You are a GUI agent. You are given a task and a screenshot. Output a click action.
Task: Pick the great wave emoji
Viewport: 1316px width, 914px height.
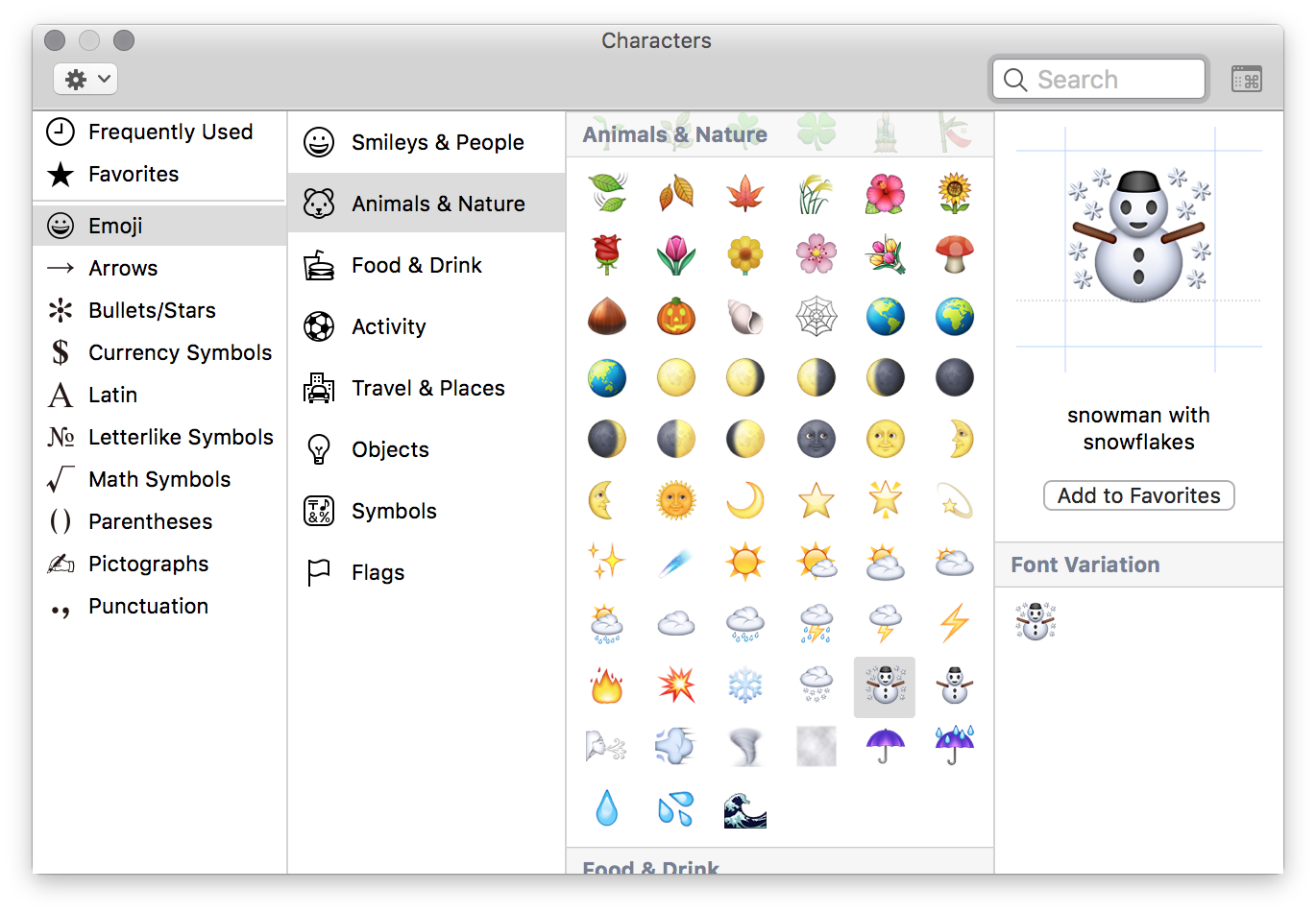(x=745, y=808)
